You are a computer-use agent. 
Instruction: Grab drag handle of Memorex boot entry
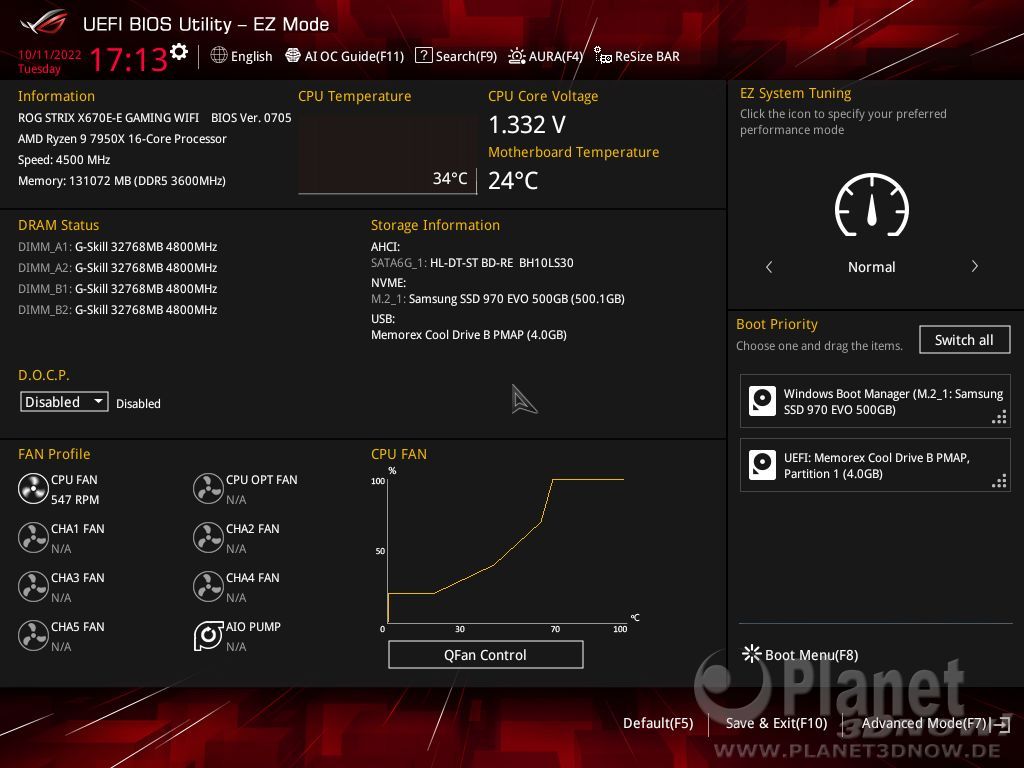999,481
